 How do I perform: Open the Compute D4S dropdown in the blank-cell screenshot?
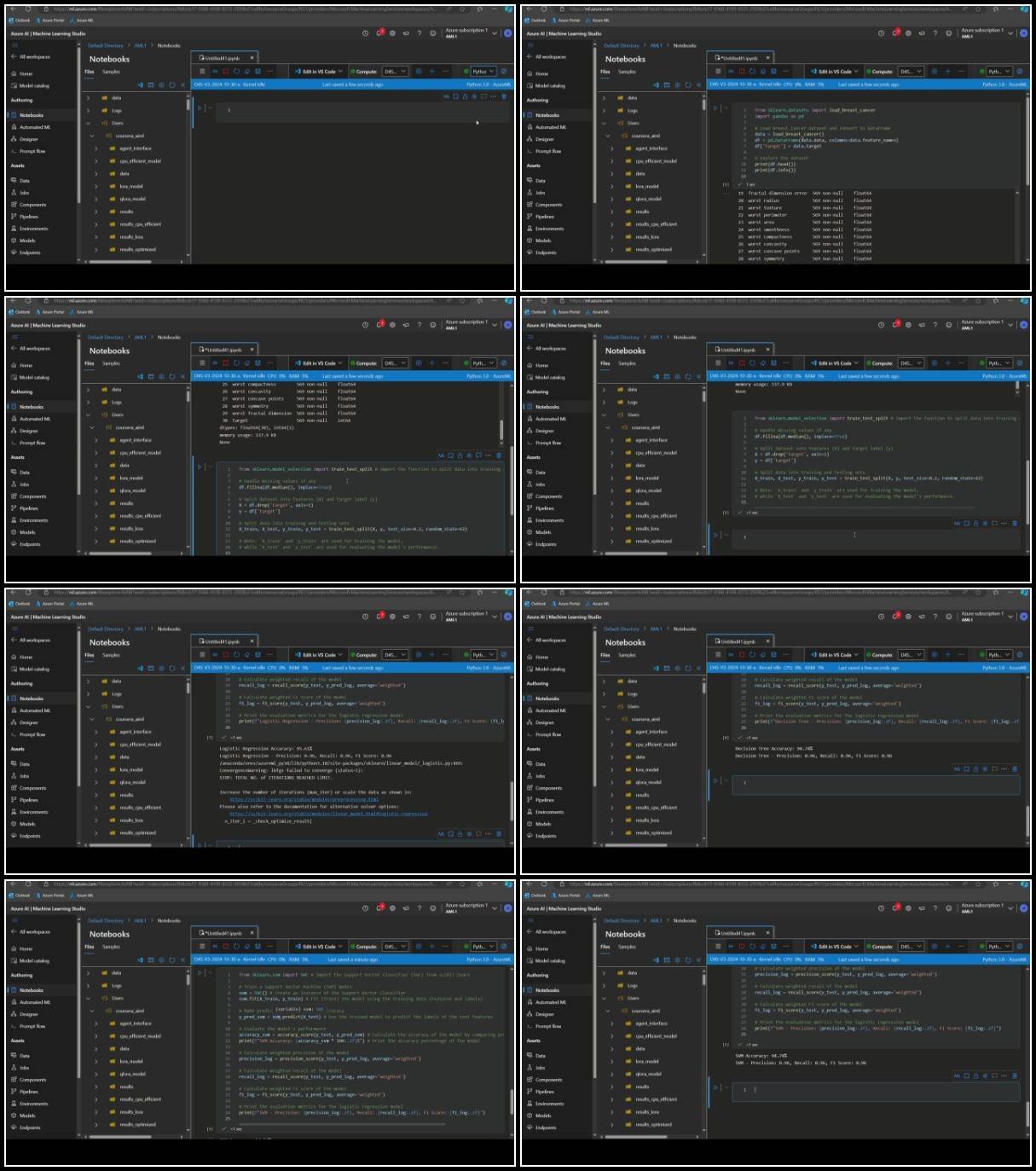tap(395, 72)
